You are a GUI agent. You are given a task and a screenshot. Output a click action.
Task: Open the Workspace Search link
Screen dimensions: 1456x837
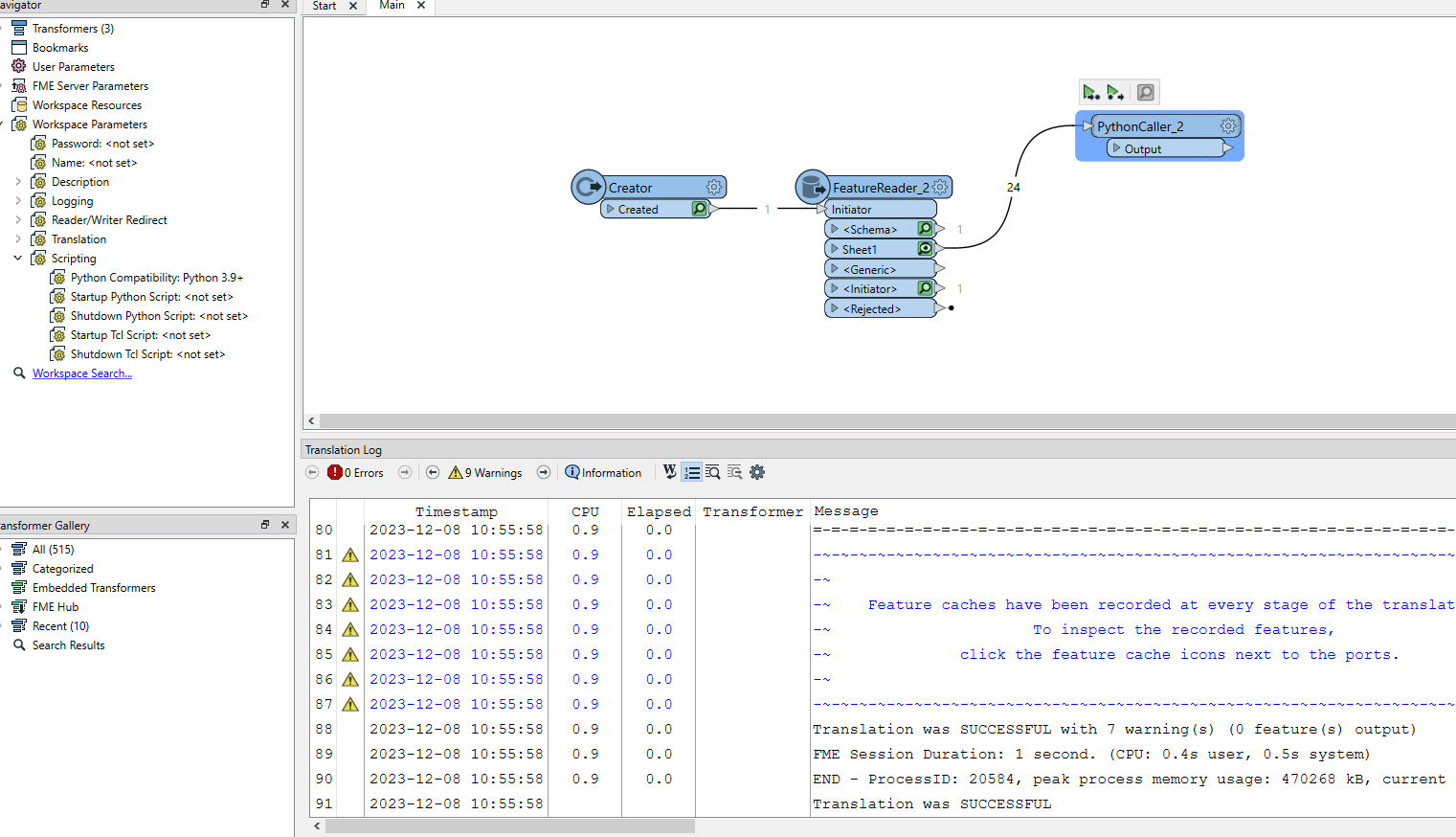click(x=82, y=373)
